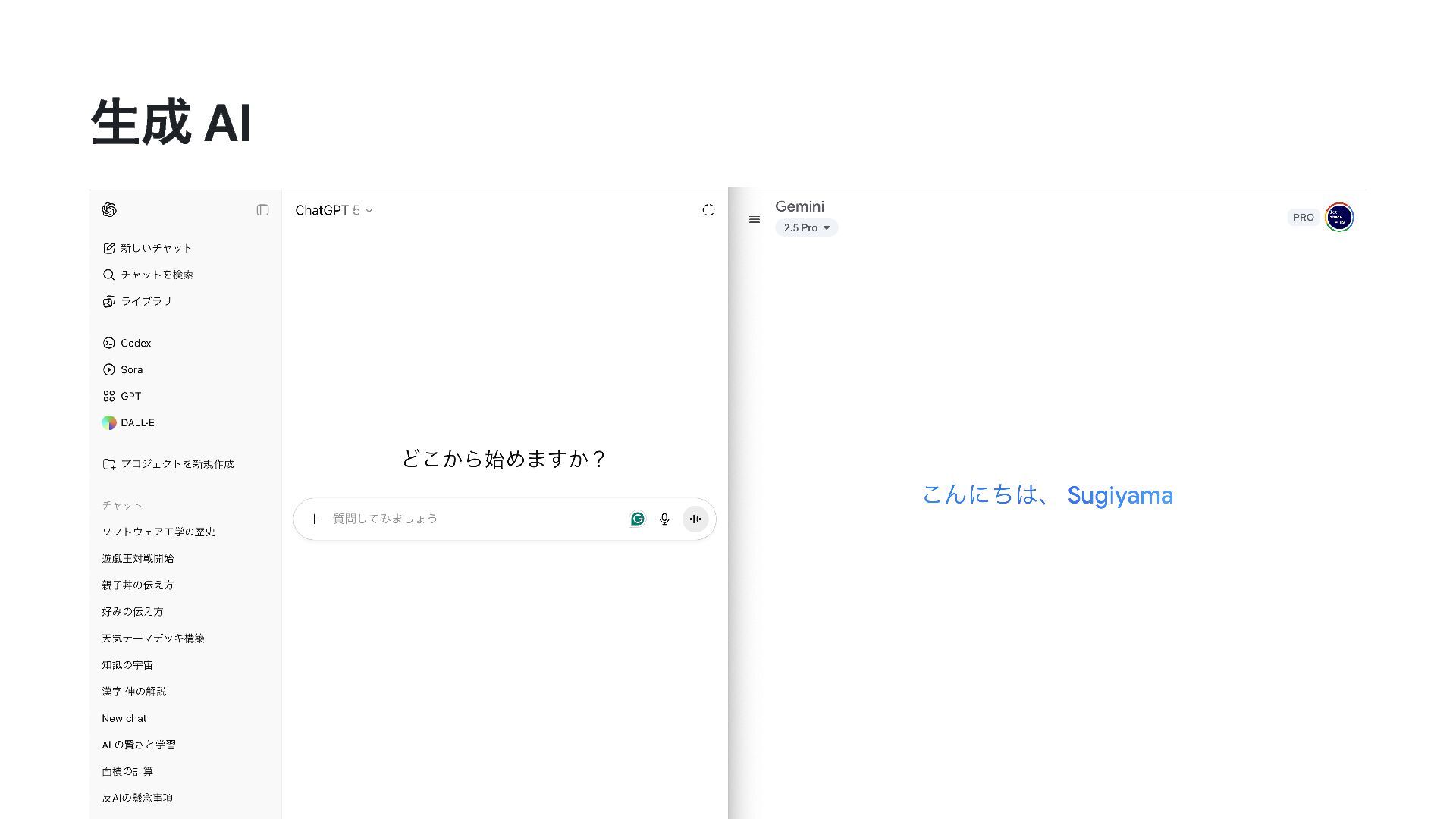Select the 新しいチャット label
Image resolution: width=1456 pixels, height=819 pixels.
[x=156, y=248]
